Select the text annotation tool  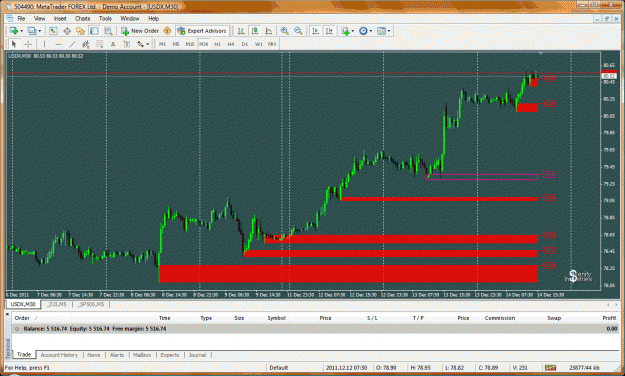click(113, 44)
